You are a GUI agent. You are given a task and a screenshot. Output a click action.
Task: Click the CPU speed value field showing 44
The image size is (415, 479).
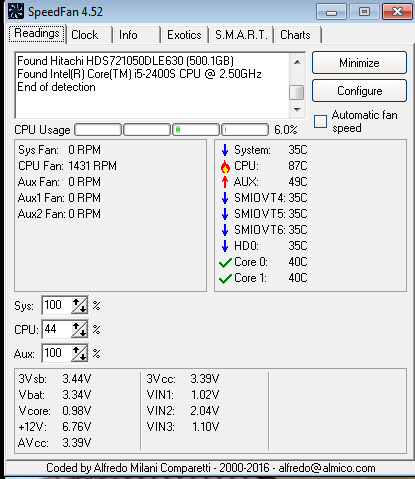click(x=57, y=329)
